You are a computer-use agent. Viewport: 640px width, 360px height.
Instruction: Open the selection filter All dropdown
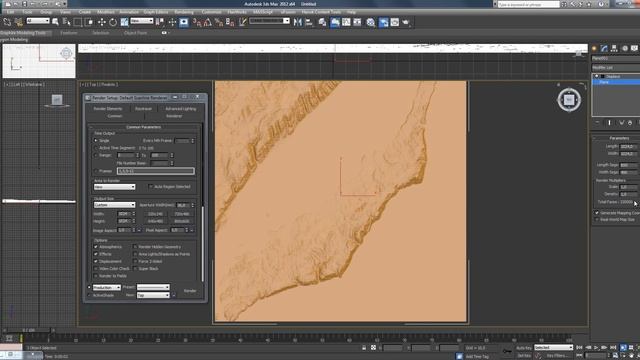click(38, 21)
